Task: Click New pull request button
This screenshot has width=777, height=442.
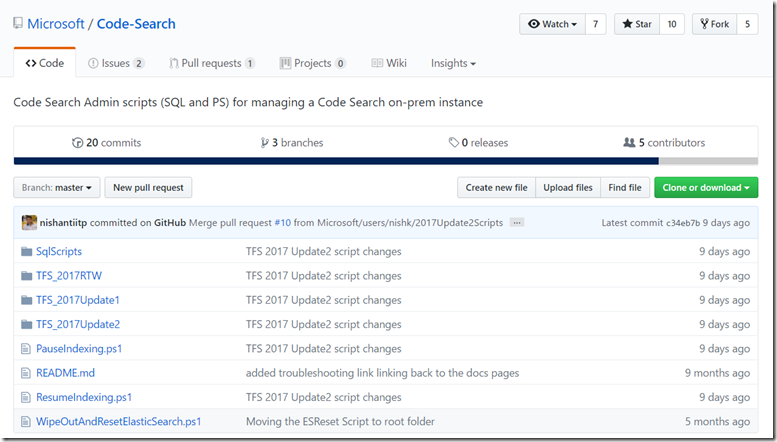Action: click(148, 187)
